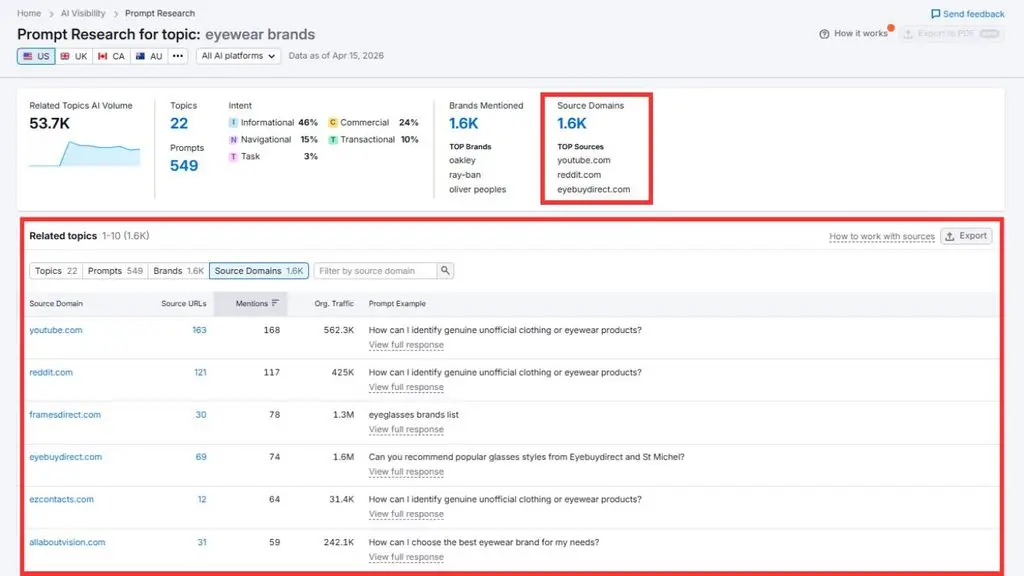
Task: Switch to the Topics 22 tab
Action: click(x=56, y=270)
